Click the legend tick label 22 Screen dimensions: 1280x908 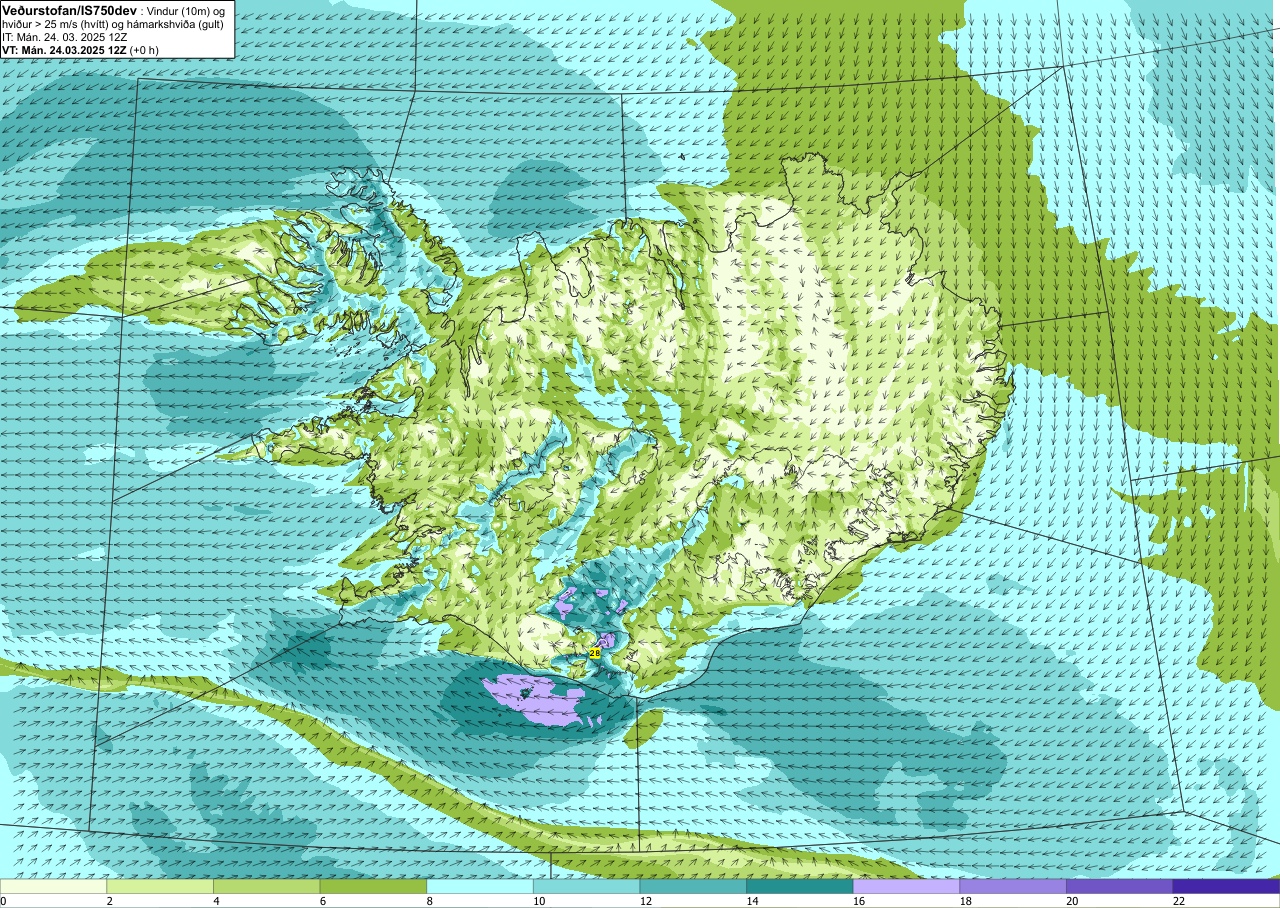click(1179, 901)
